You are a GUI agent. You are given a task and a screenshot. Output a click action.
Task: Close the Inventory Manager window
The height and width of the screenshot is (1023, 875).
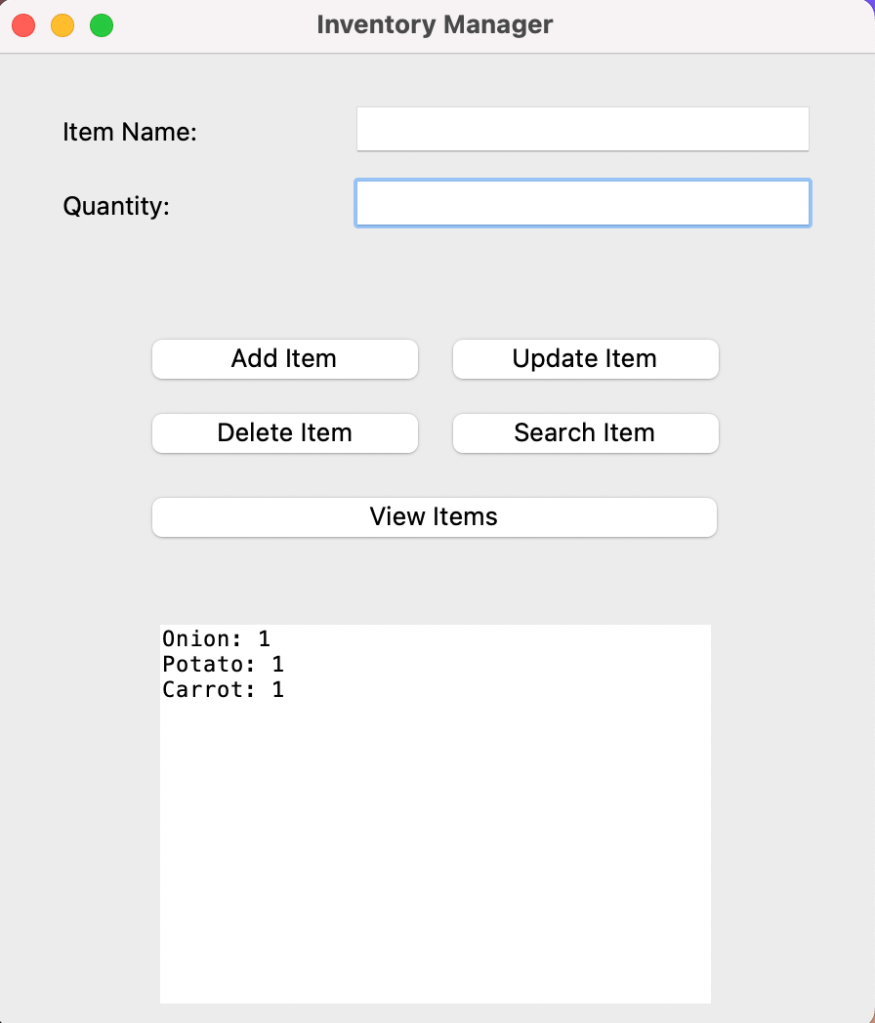pos(23,26)
